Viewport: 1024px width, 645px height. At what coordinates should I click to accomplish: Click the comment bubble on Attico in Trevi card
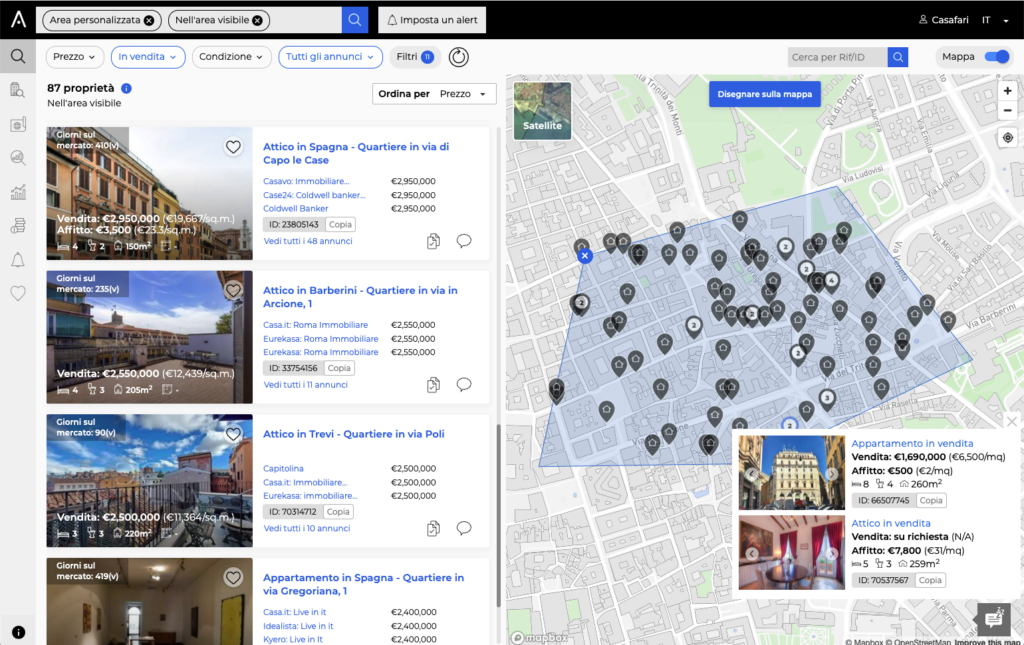(464, 528)
